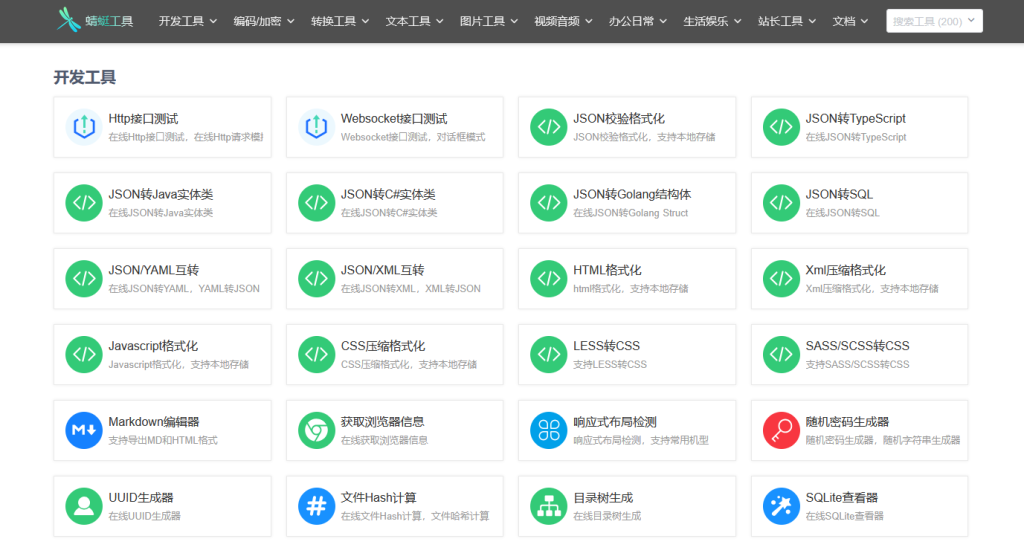Click the Chrome icon for 获取浏览器信息

coord(316,430)
